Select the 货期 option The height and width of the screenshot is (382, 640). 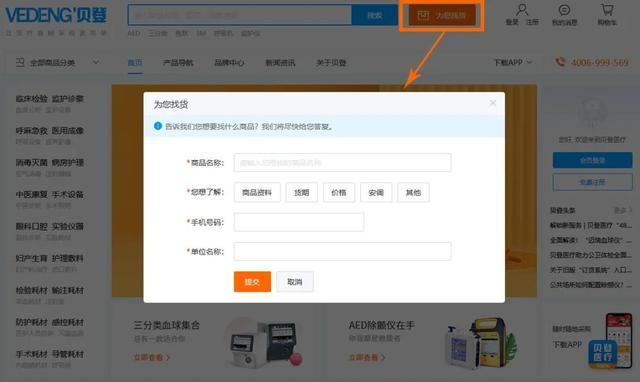(x=302, y=192)
